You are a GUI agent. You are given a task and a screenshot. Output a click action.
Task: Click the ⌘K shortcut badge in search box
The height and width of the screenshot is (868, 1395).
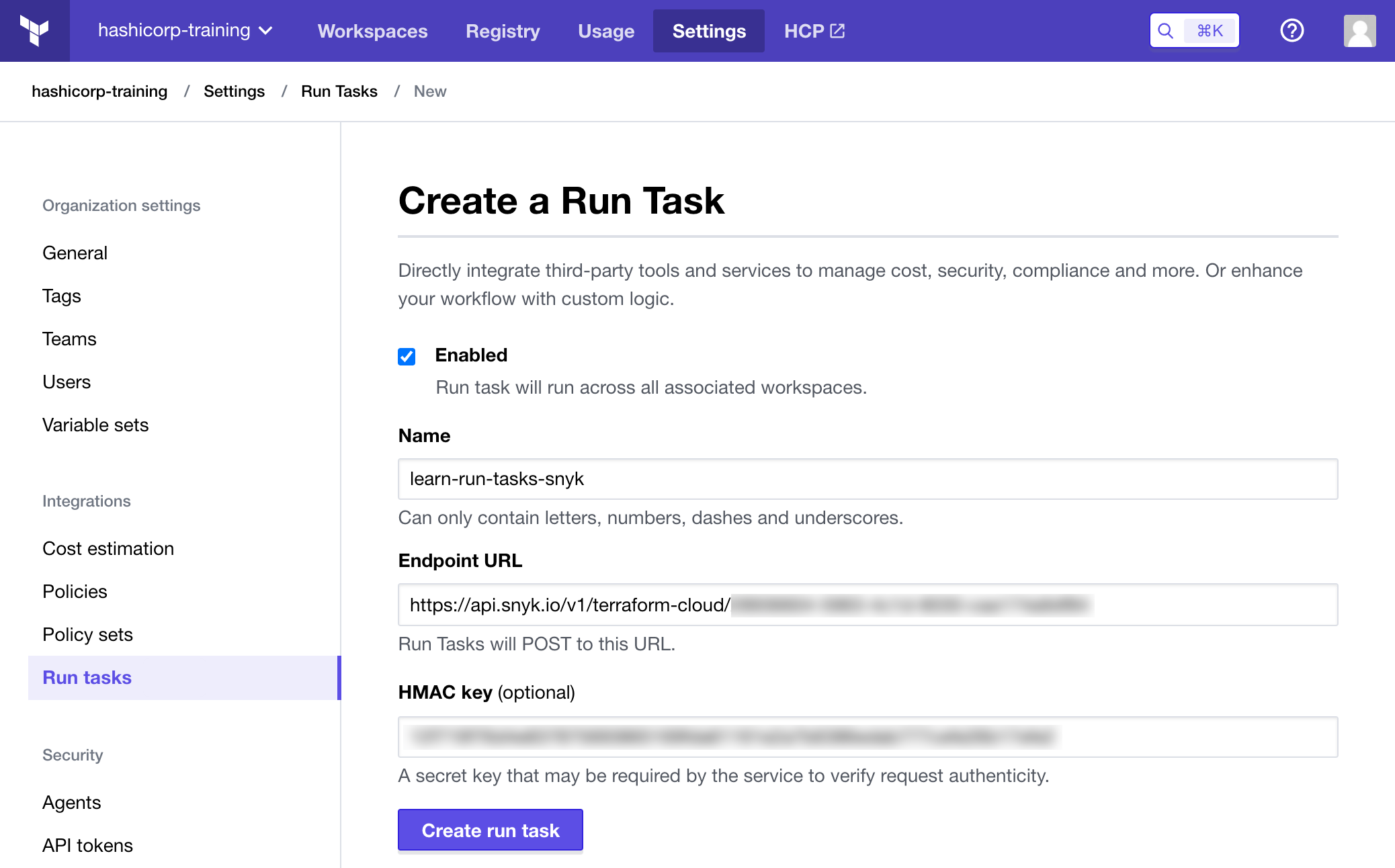(1210, 31)
